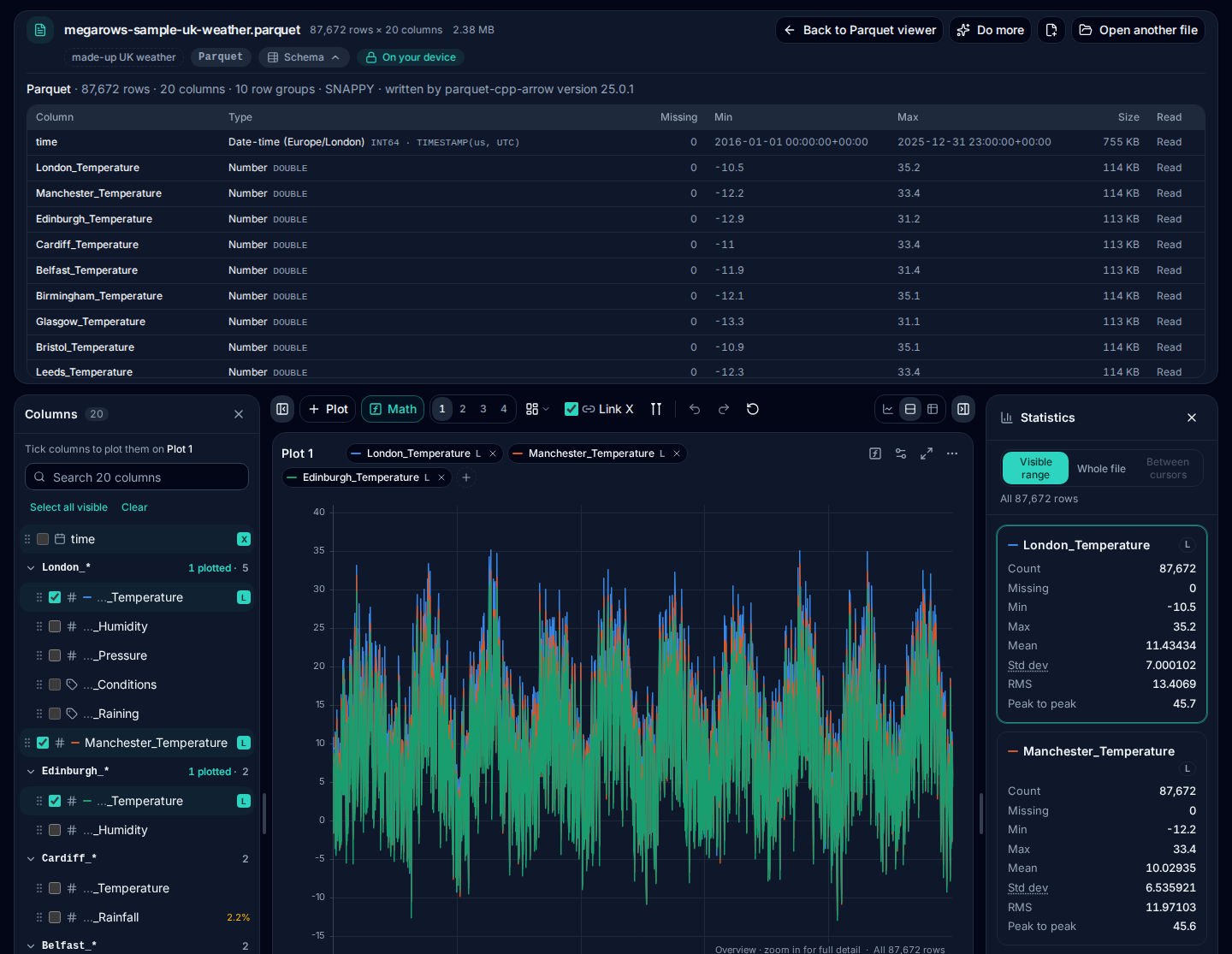Screen dimensions: 1232x954
Task: Collapse the Belfast_* column group
Action: point(31,945)
